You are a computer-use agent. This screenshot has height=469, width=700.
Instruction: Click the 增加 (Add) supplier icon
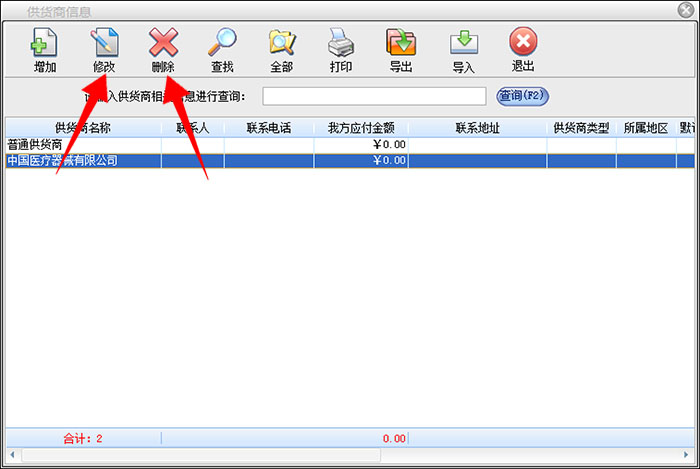45,50
